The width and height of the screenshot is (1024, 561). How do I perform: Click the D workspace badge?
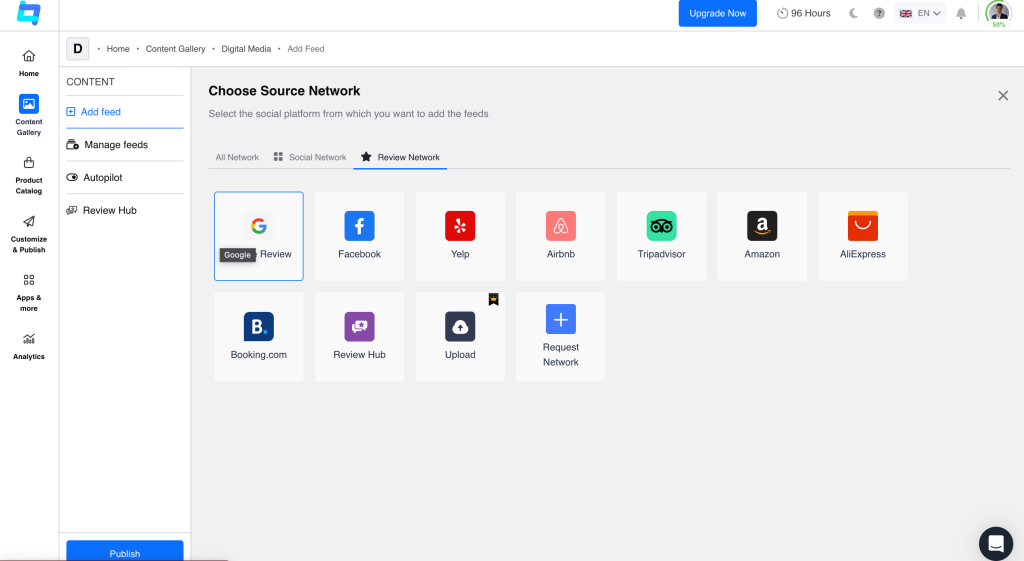78,49
